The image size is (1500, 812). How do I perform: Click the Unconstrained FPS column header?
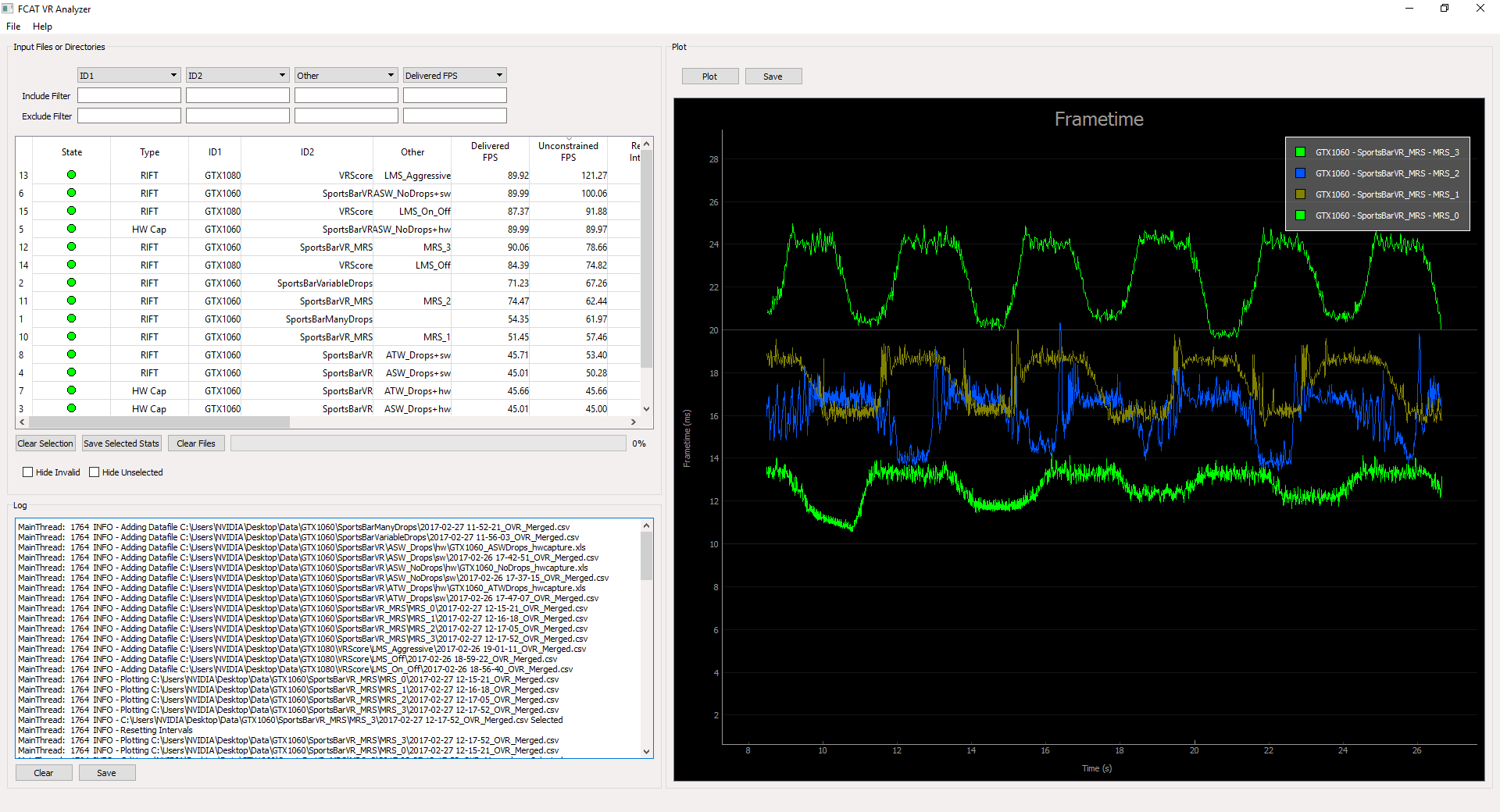(568, 151)
